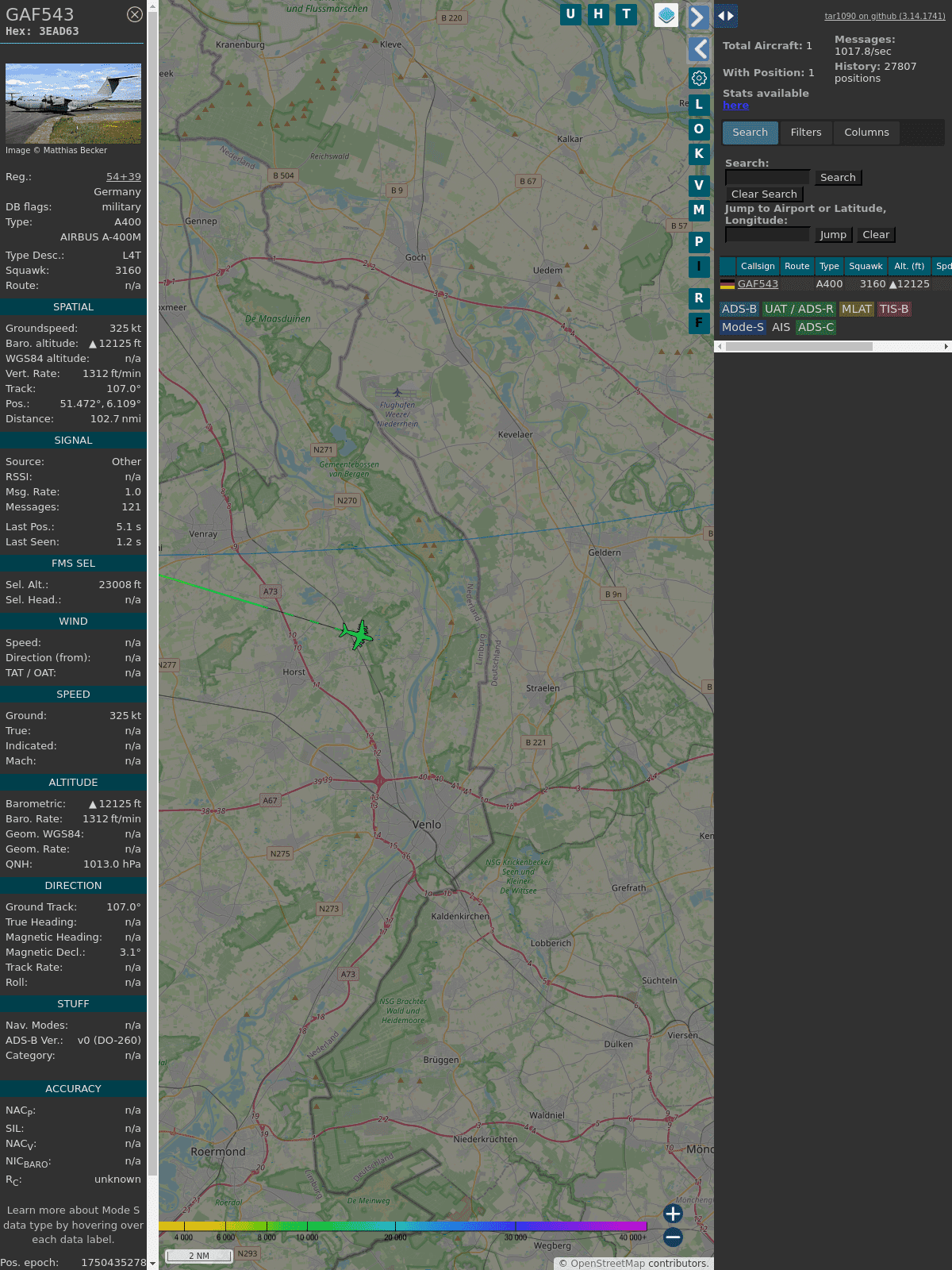The width and height of the screenshot is (952, 1270).
Task: Switch to the Search tab
Action: (750, 133)
